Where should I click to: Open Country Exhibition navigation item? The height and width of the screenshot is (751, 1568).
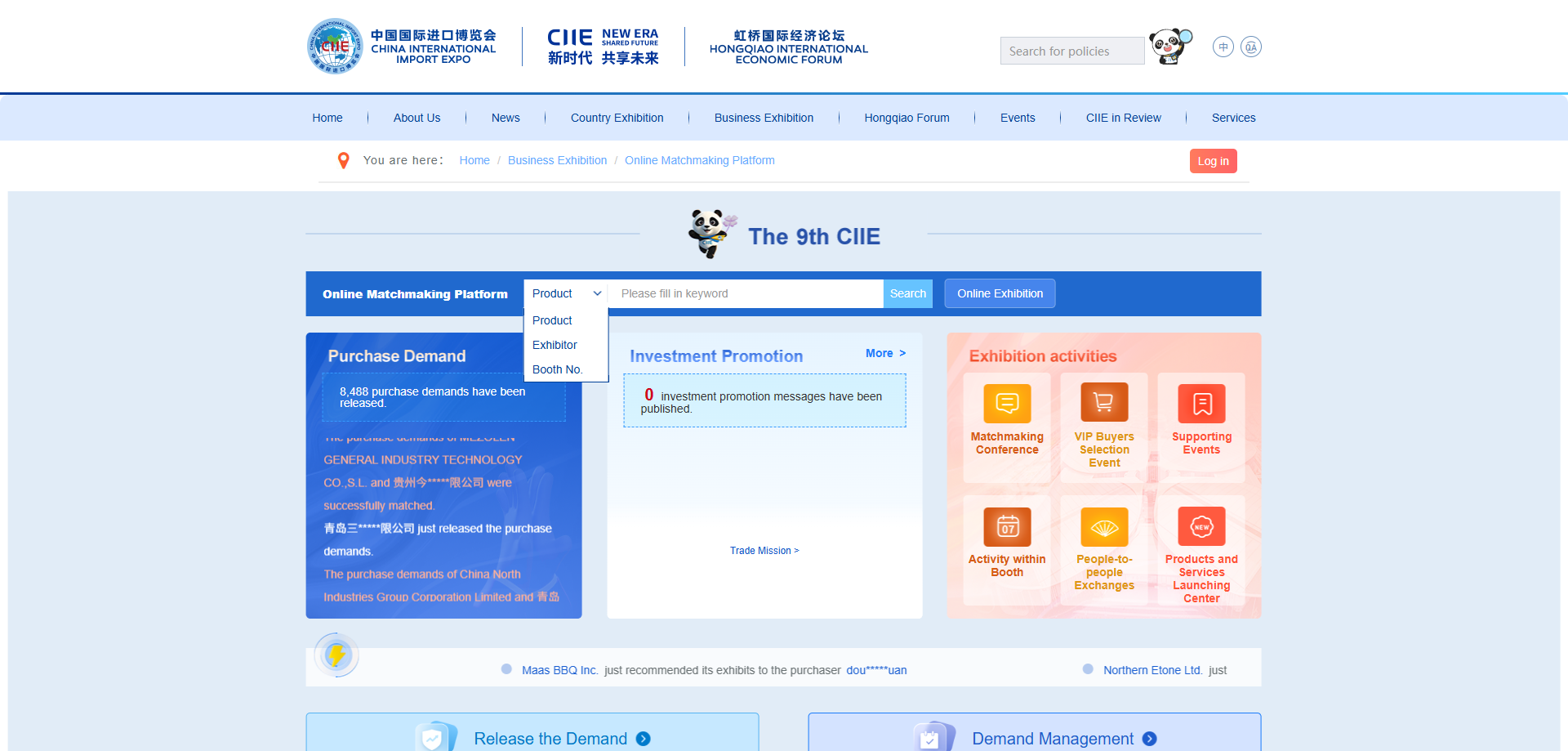point(617,118)
